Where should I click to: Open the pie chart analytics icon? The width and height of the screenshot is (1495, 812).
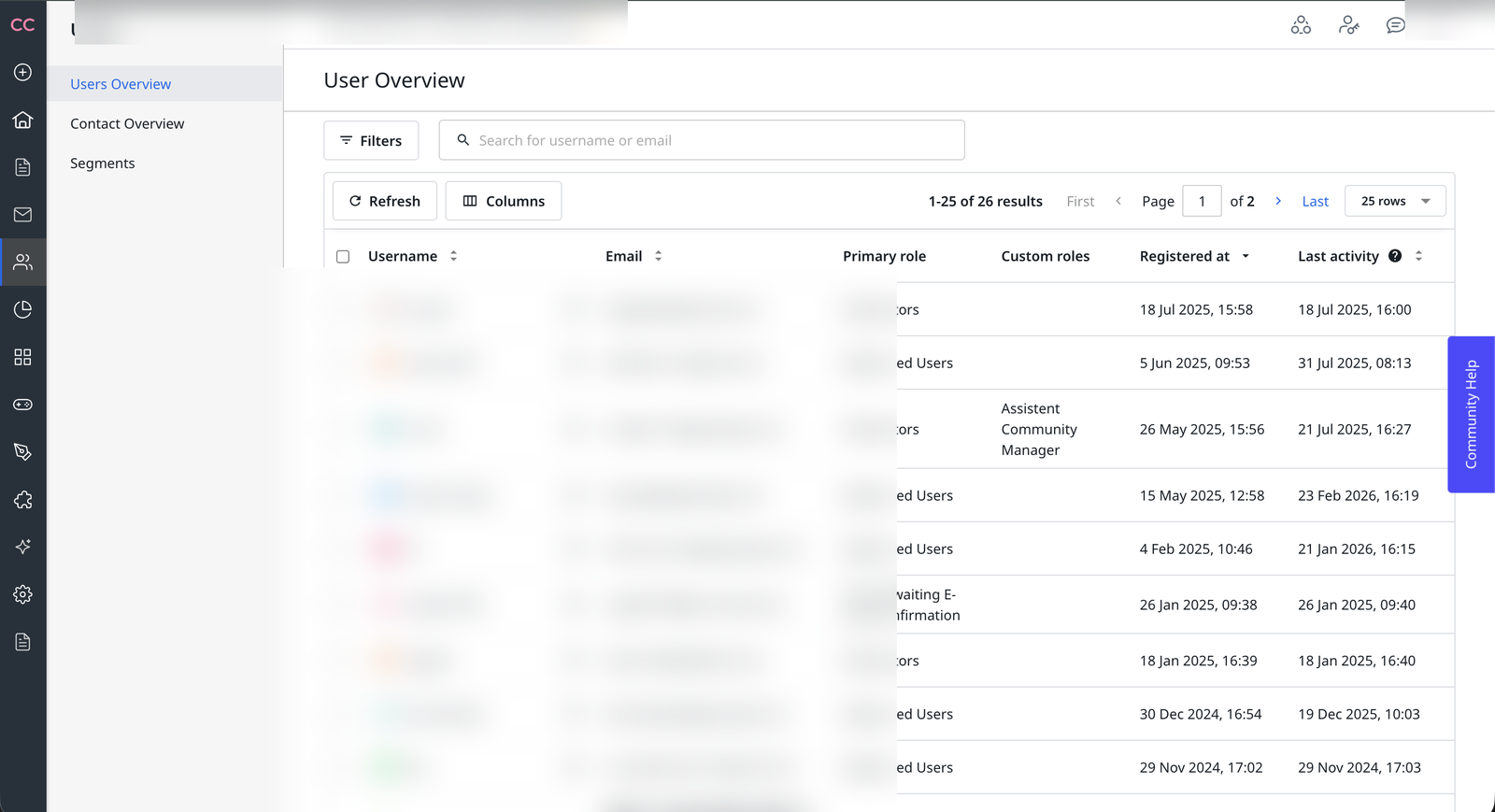tap(22, 309)
